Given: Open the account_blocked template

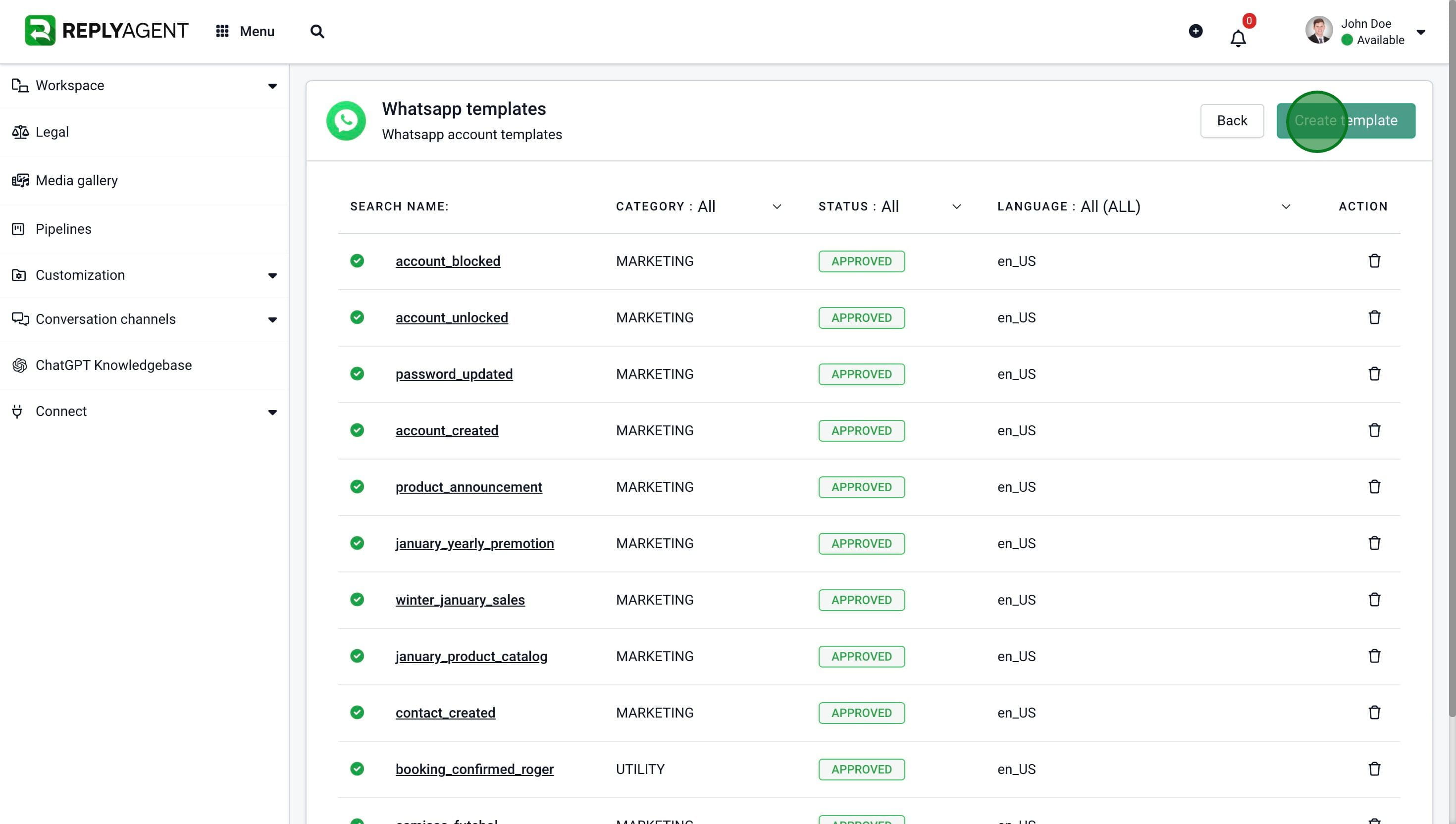Looking at the screenshot, I should point(448,261).
